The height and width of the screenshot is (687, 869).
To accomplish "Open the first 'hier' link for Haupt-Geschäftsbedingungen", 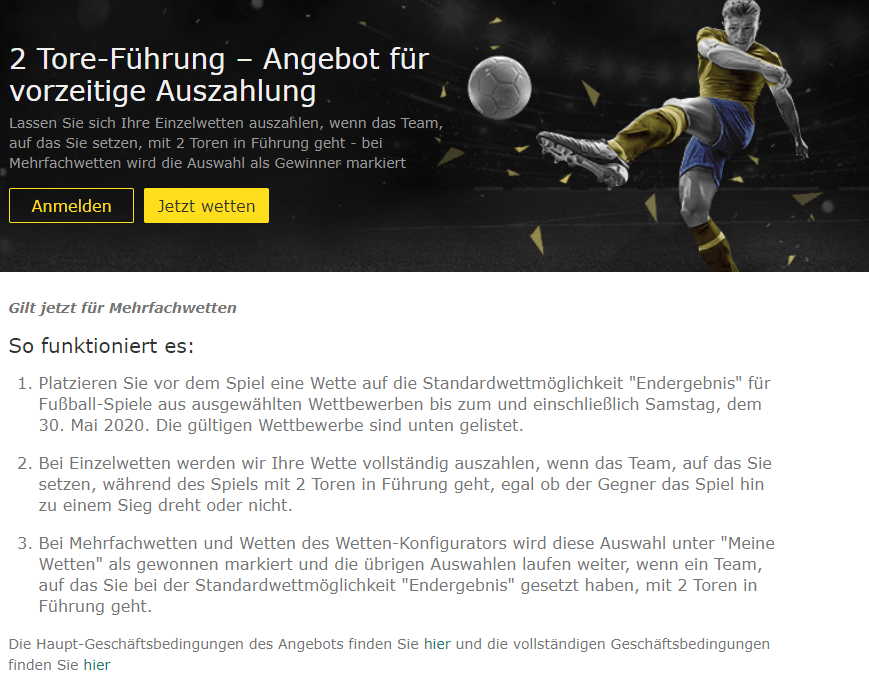I will pyautogui.click(x=437, y=644).
